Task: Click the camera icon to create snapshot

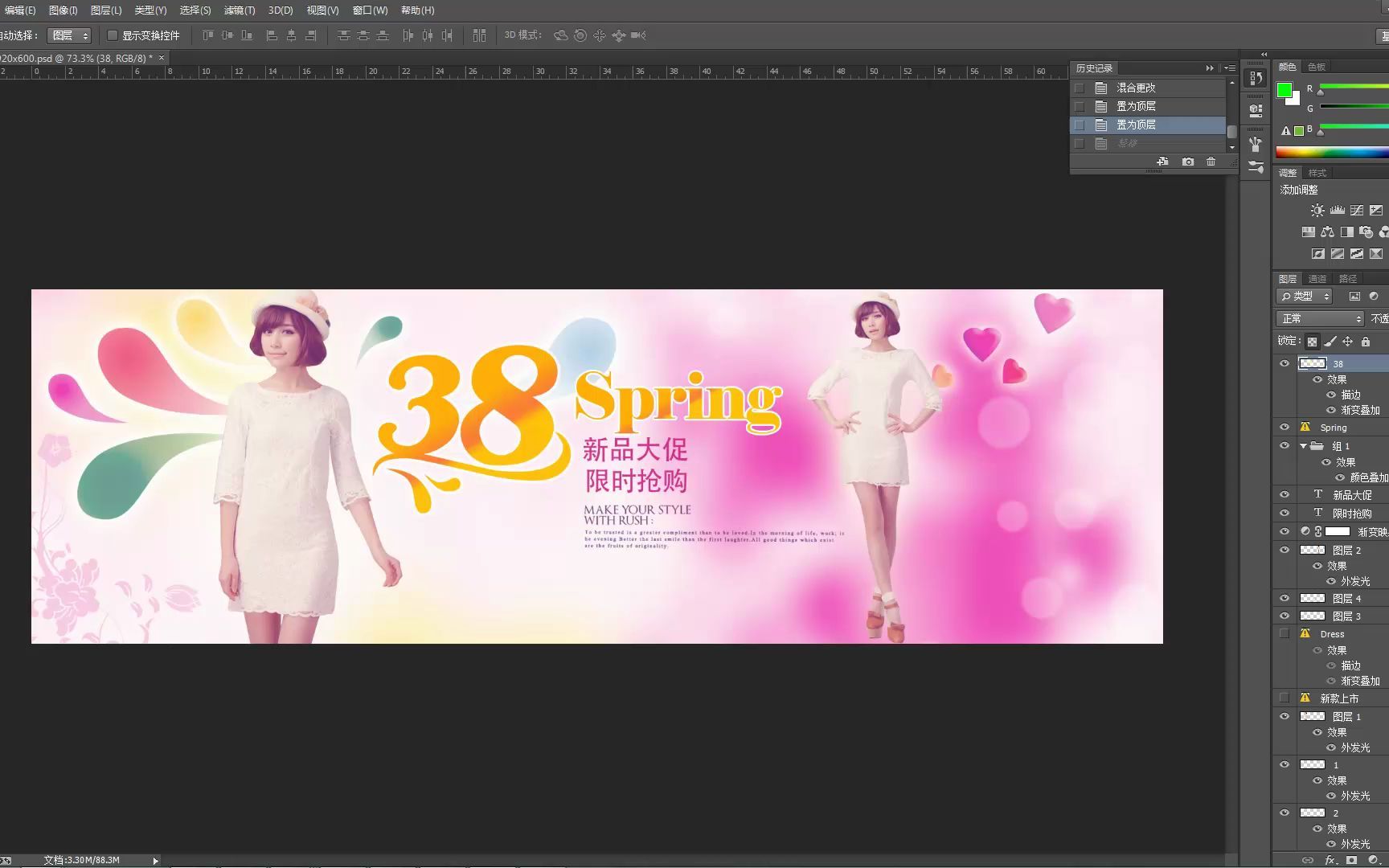Action: click(1188, 161)
